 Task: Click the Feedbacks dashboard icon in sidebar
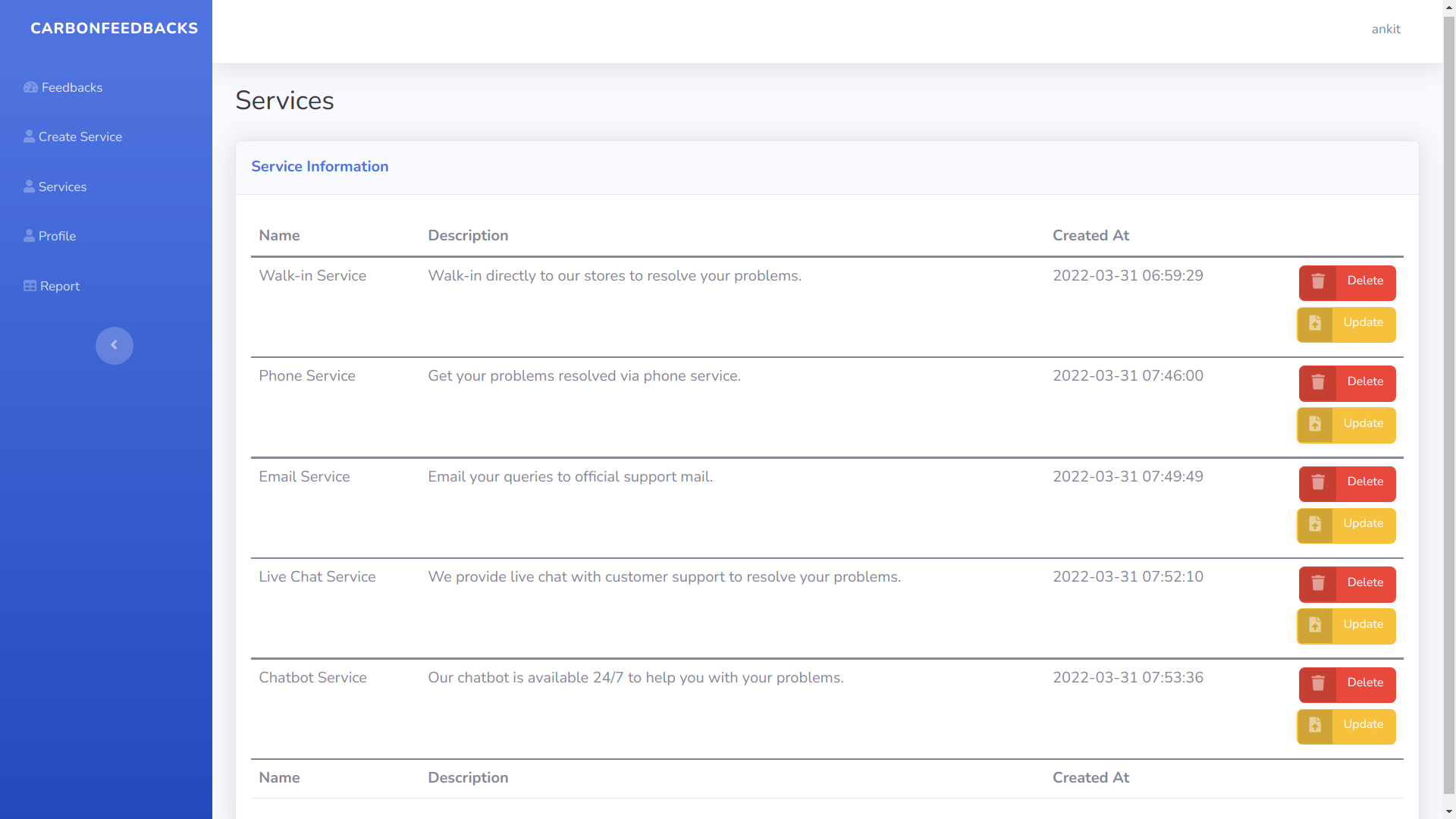[30, 87]
